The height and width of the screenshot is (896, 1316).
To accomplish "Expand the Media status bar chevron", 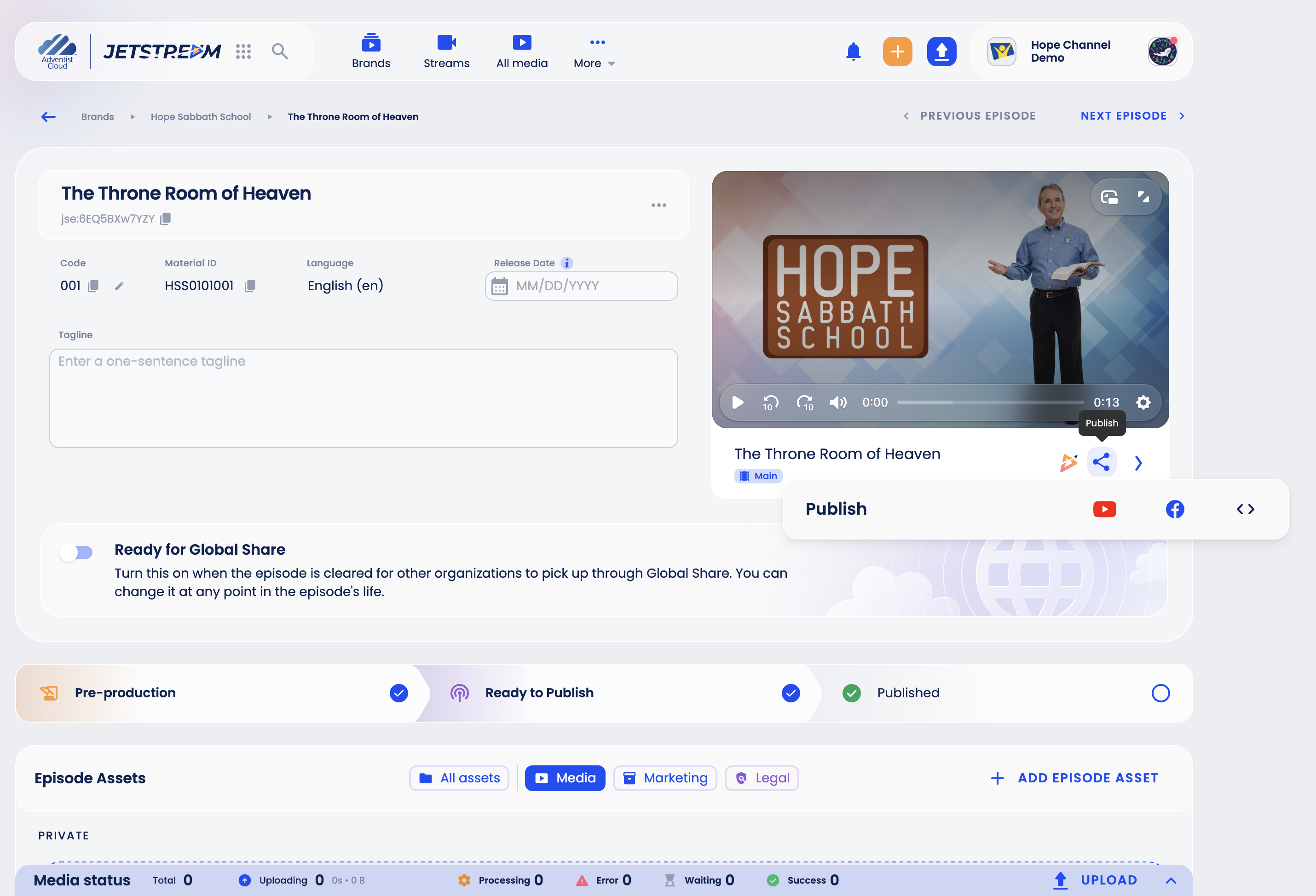I will click(x=1171, y=880).
